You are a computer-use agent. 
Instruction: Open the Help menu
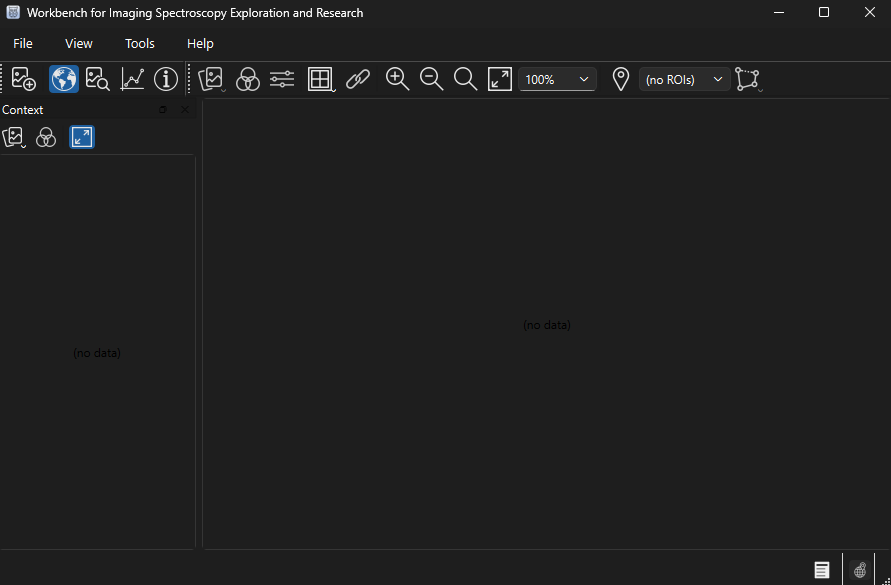(200, 44)
